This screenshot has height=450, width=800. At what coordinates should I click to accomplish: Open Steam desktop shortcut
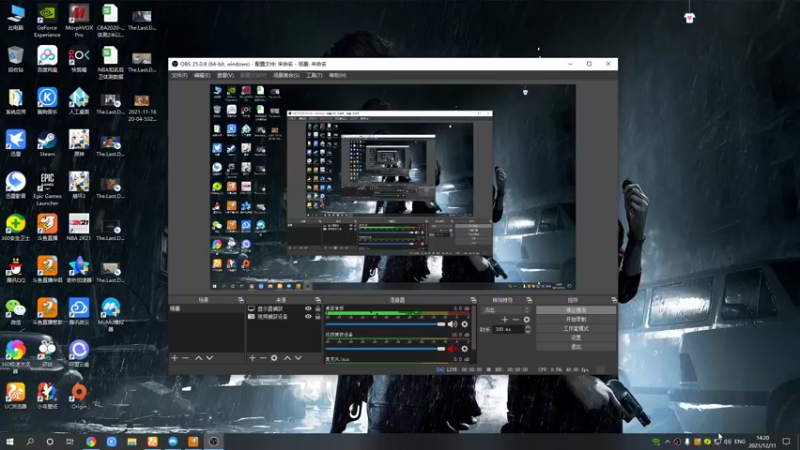(47, 144)
